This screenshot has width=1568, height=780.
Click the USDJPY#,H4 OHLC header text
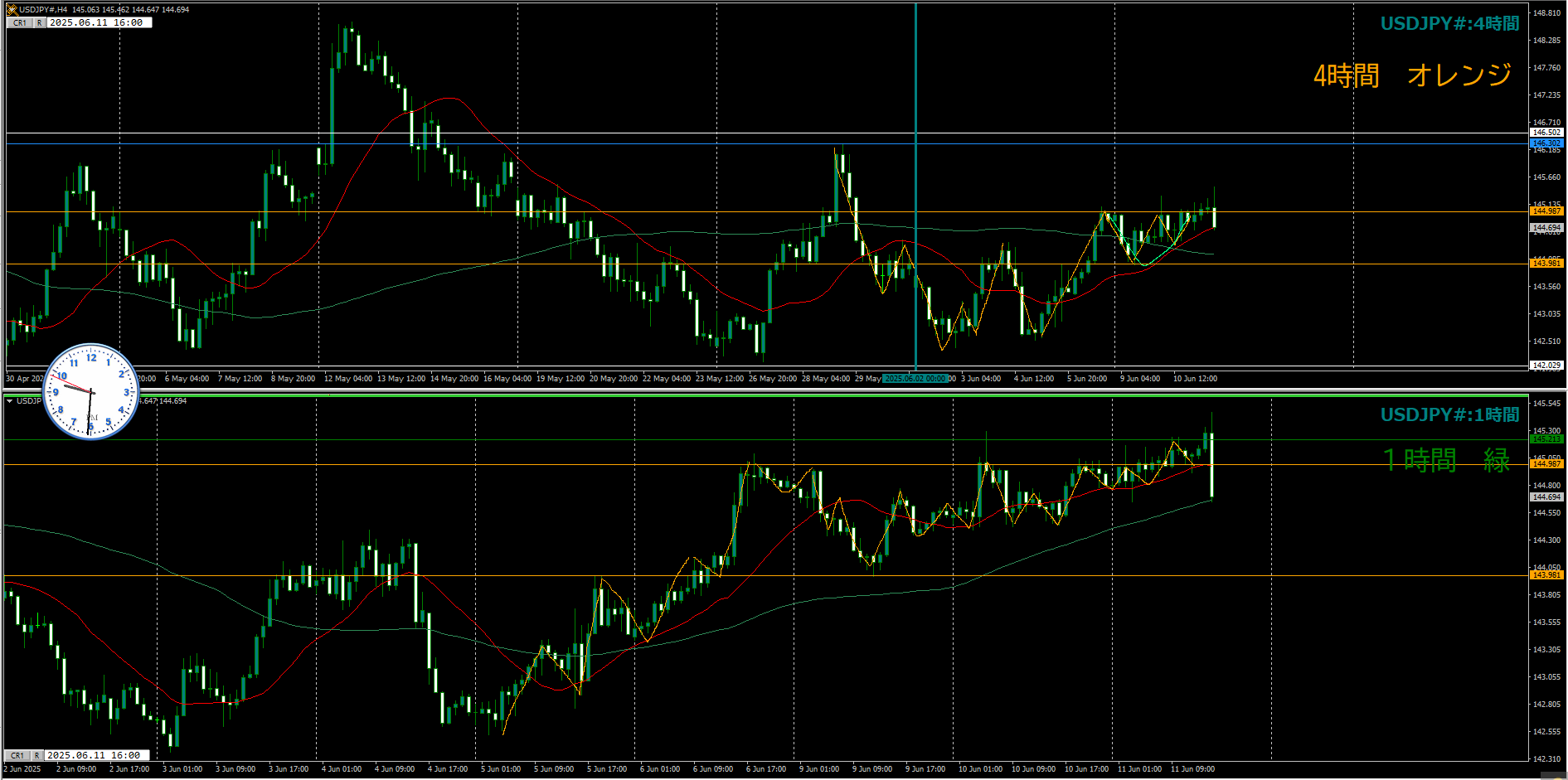(x=104, y=10)
